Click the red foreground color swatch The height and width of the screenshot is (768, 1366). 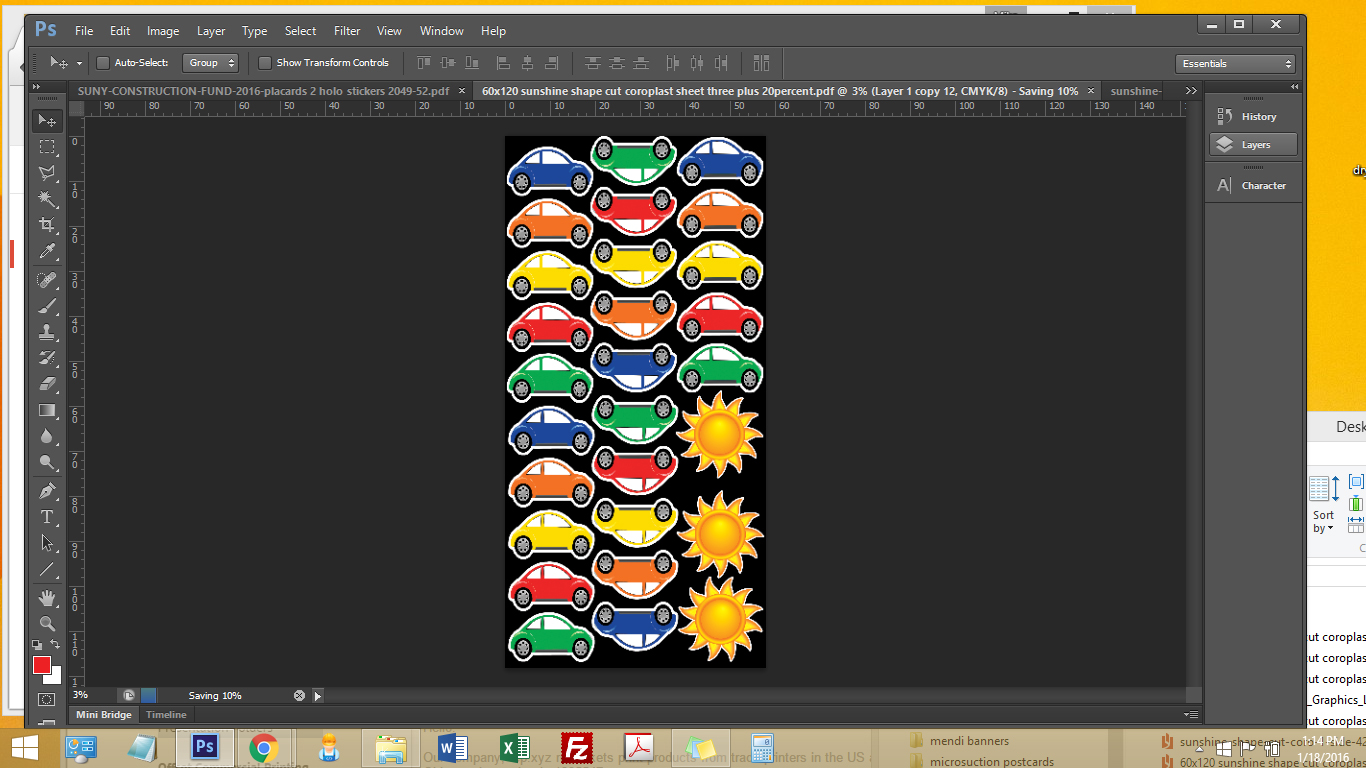(41, 665)
